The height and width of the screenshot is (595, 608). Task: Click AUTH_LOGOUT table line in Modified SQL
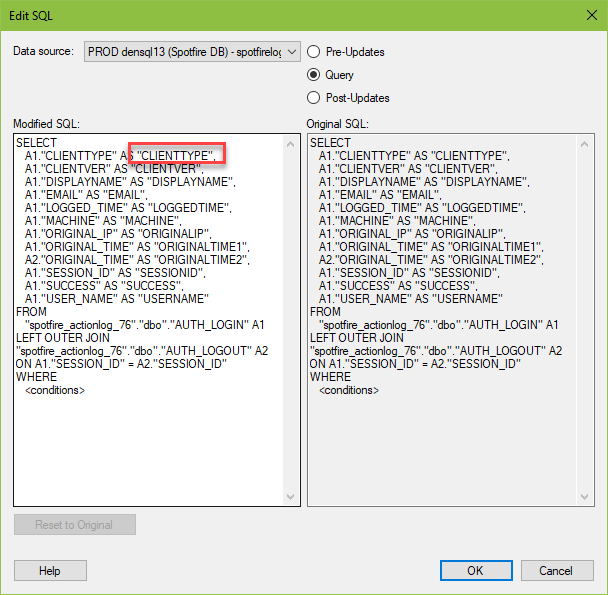click(x=142, y=351)
